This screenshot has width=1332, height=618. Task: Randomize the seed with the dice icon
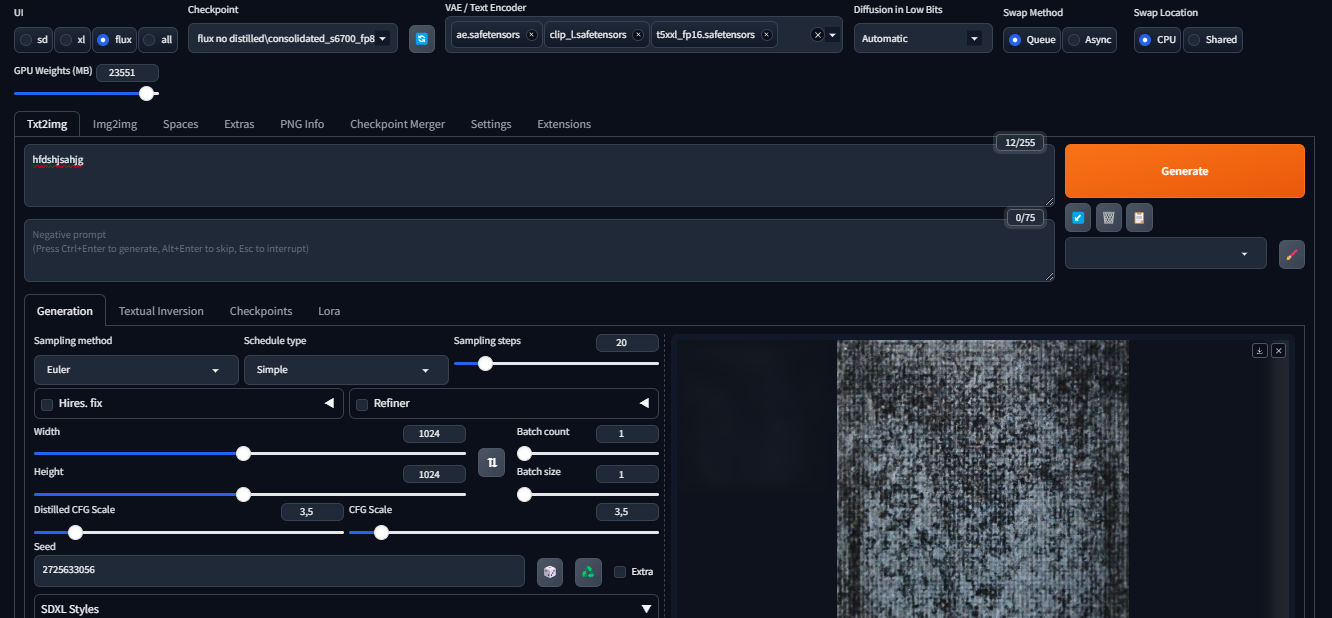tap(549, 572)
